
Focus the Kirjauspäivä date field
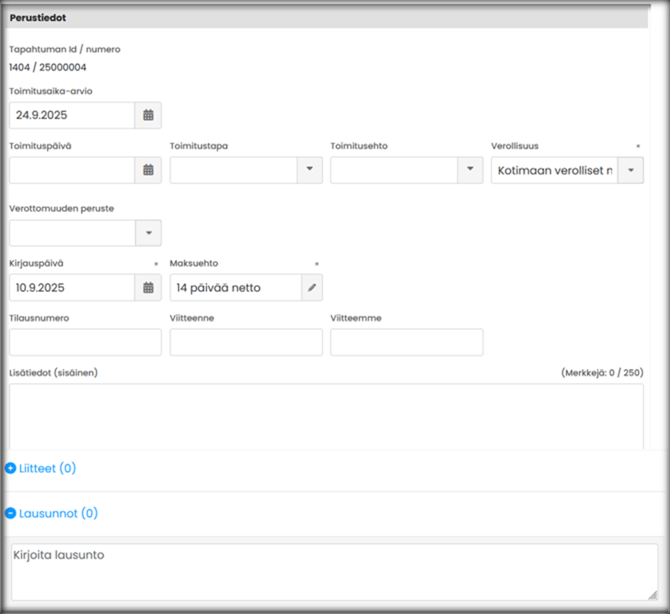tap(71, 288)
